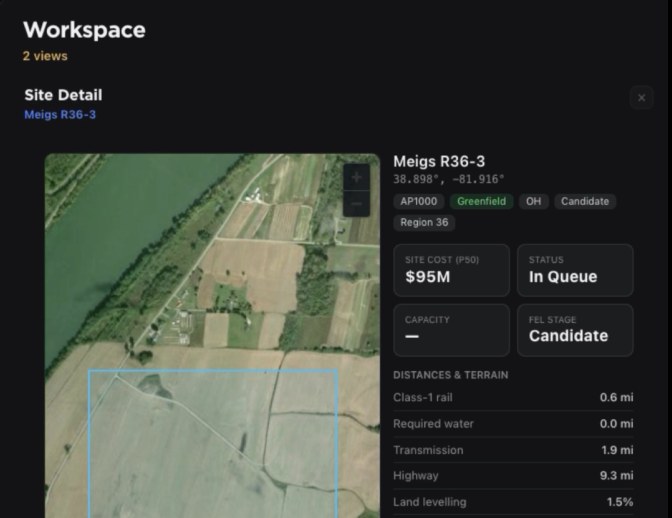The width and height of the screenshot is (672, 518).
Task: Select the Region 36 tag
Action: coord(424,222)
